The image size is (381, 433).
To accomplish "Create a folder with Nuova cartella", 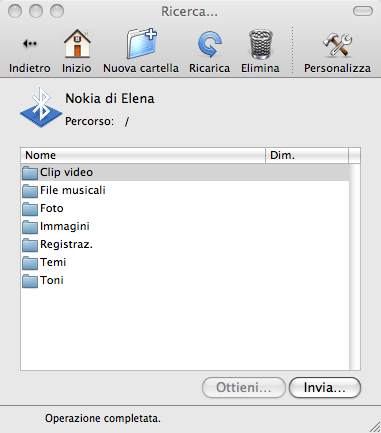I will 141,44.
